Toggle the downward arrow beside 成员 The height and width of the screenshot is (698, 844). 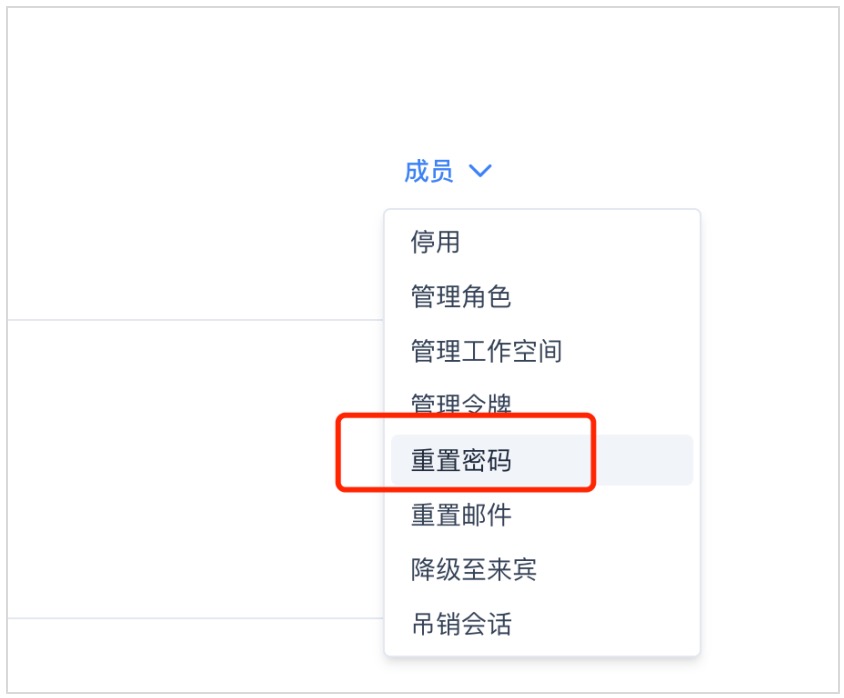click(x=480, y=171)
